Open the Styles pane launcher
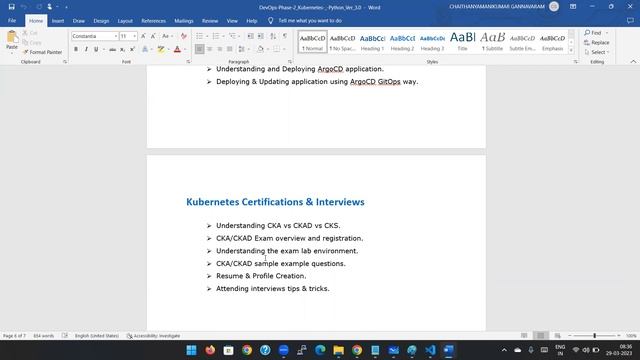 (x=576, y=62)
